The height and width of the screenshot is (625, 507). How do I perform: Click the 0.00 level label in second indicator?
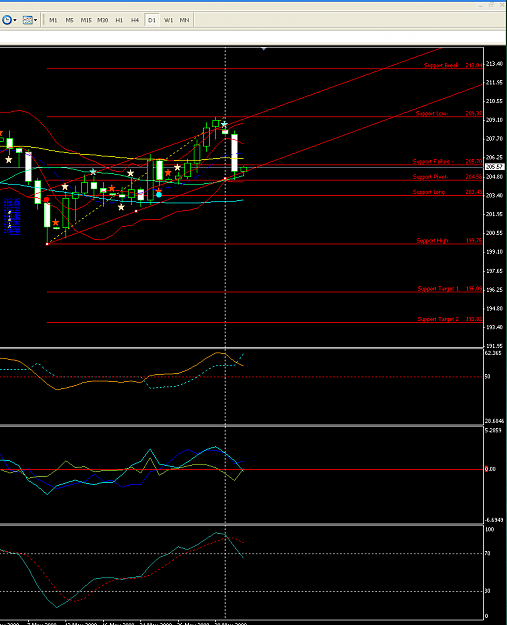490,469
